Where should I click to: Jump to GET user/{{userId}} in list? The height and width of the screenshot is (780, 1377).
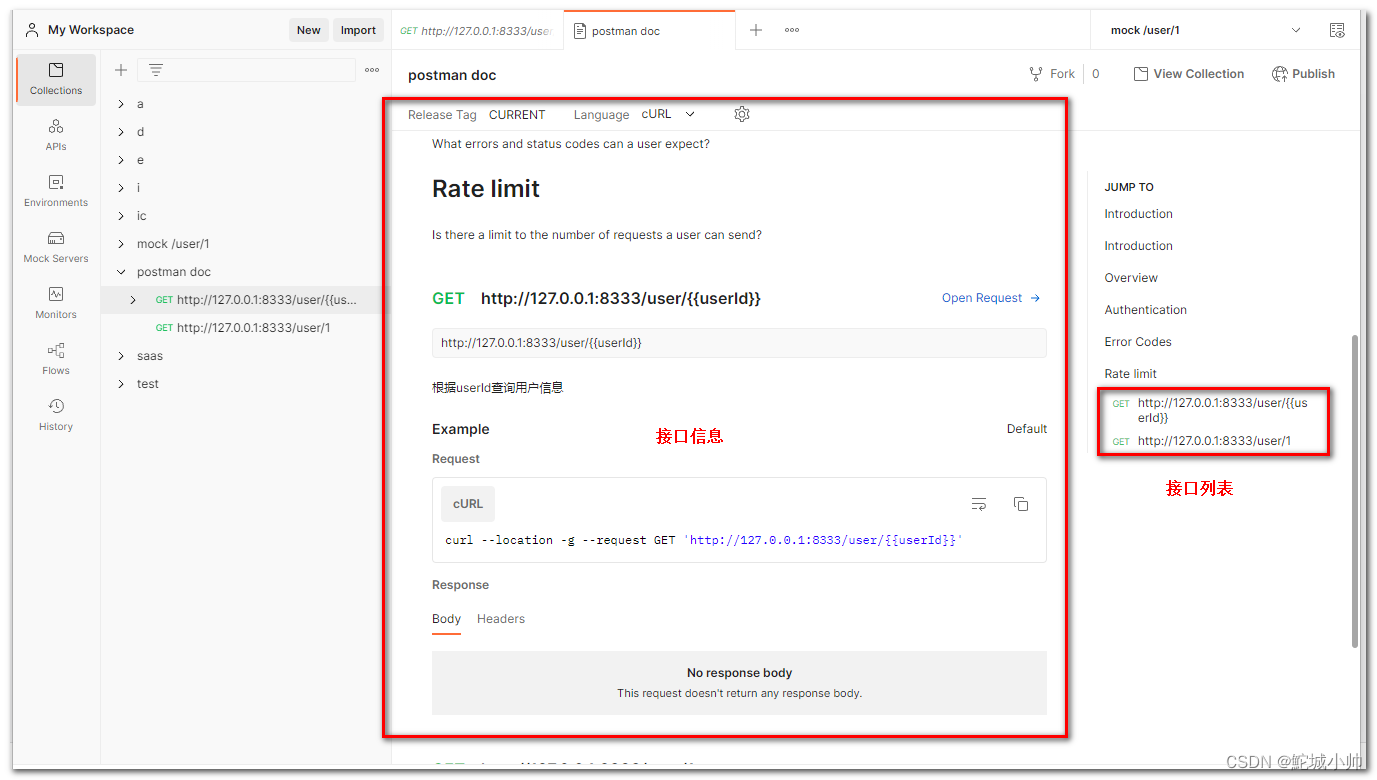tap(1213, 410)
